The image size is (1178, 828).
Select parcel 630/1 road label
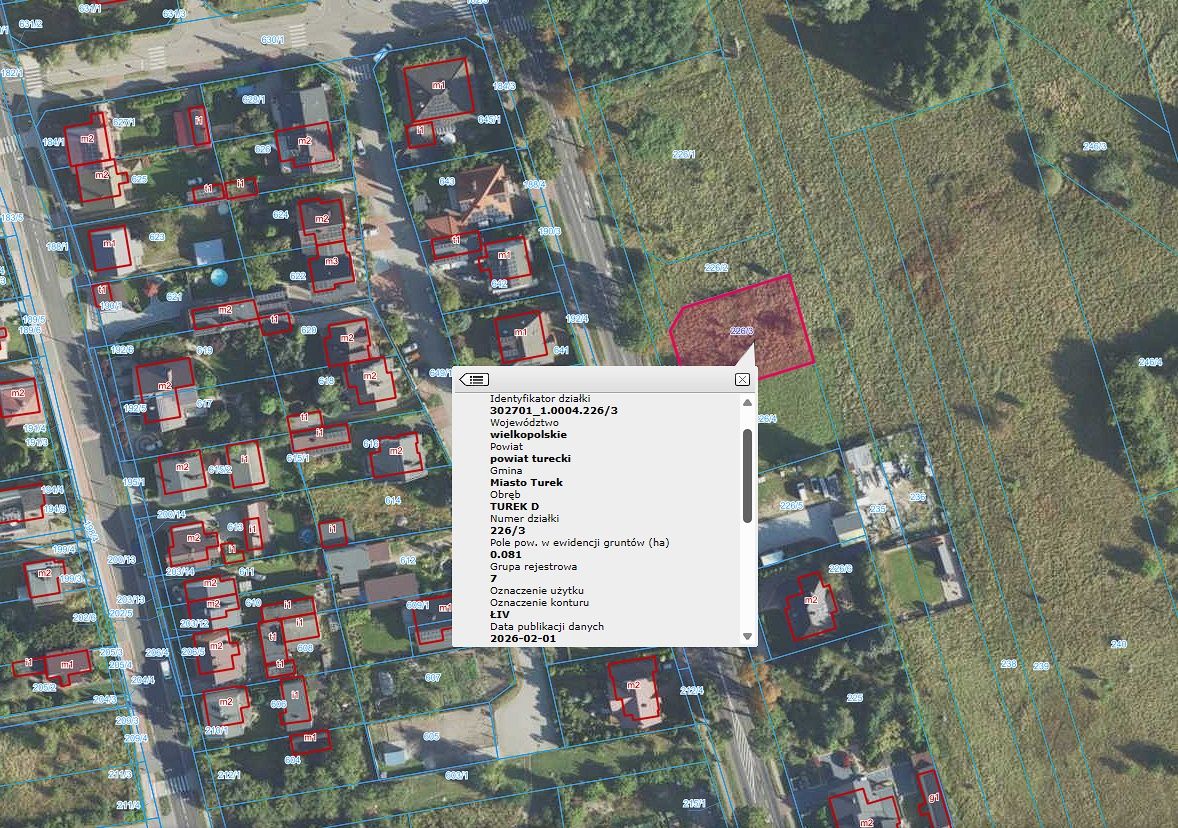(x=272, y=40)
